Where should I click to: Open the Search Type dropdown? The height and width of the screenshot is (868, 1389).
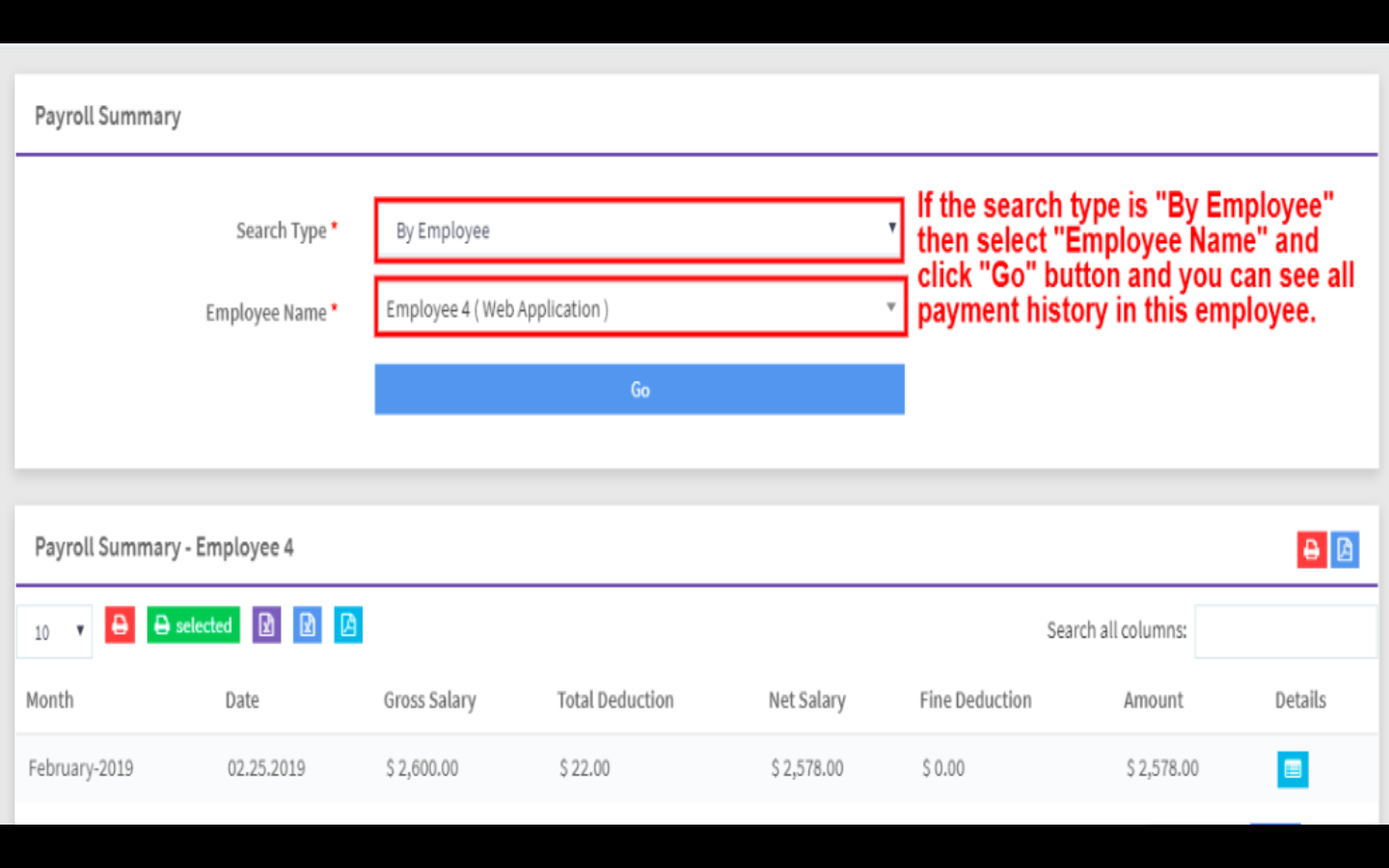639,231
